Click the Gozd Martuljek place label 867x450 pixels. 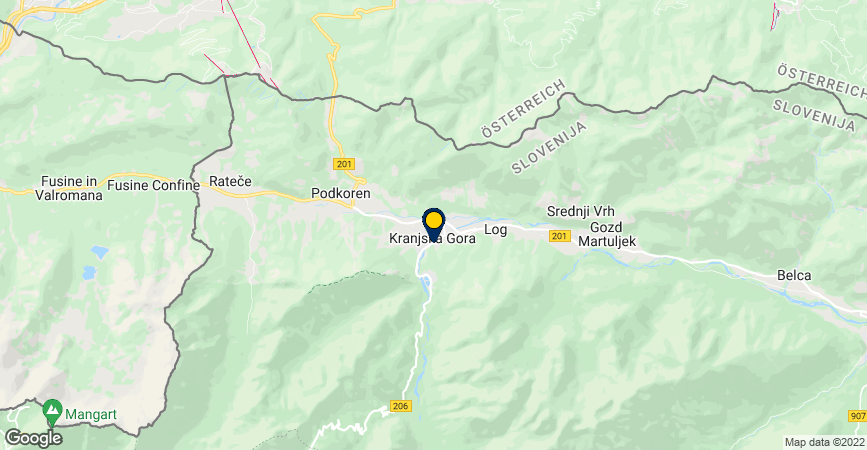click(x=607, y=234)
